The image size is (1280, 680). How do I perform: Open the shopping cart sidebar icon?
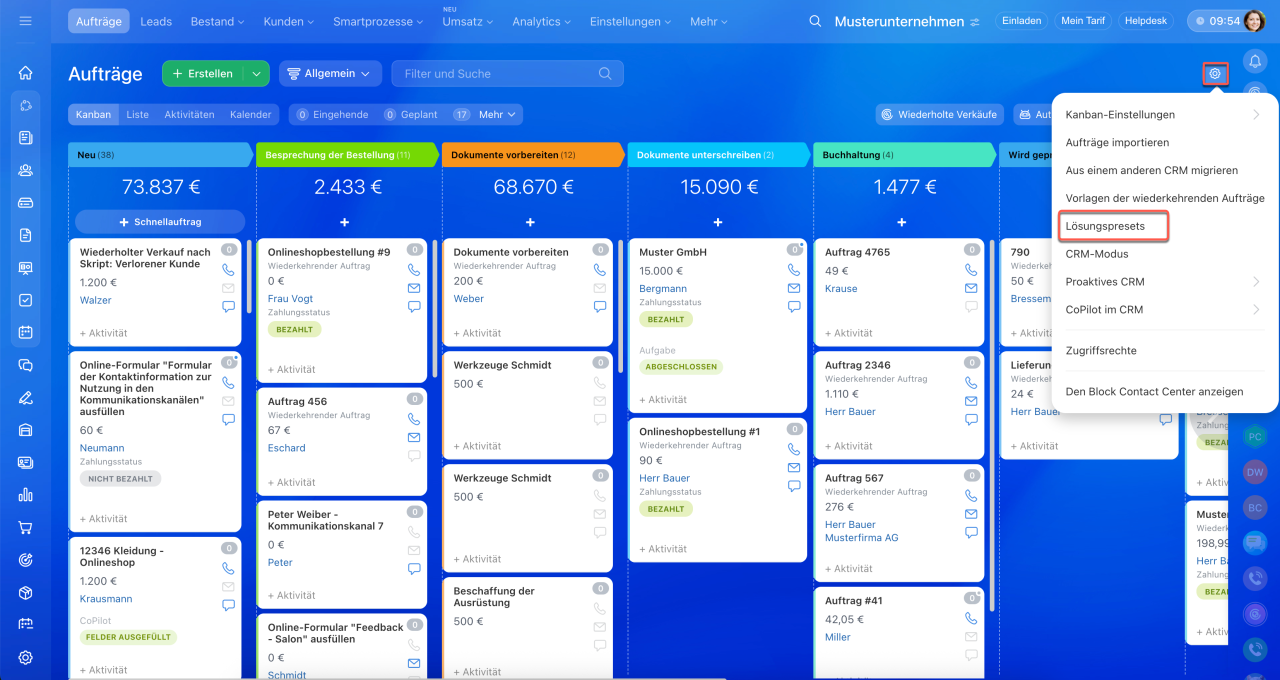pyautogui.click(x=26, y=527)
